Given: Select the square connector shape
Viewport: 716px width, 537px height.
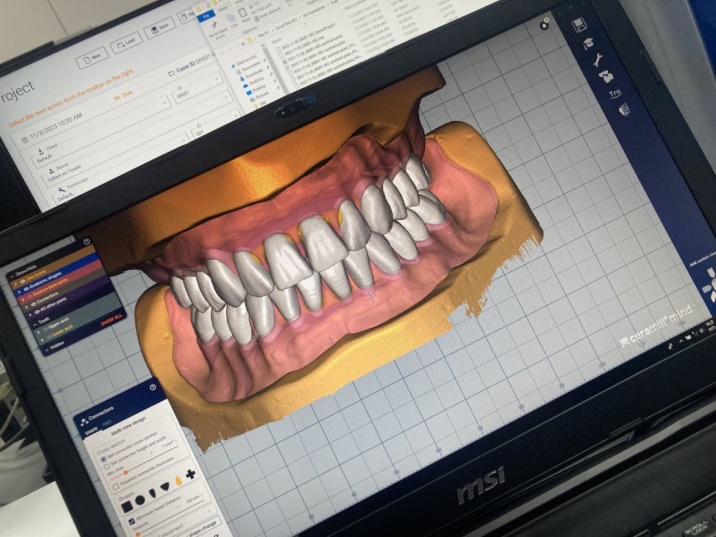Looking at the screenshot, I should tap(126, 506).
